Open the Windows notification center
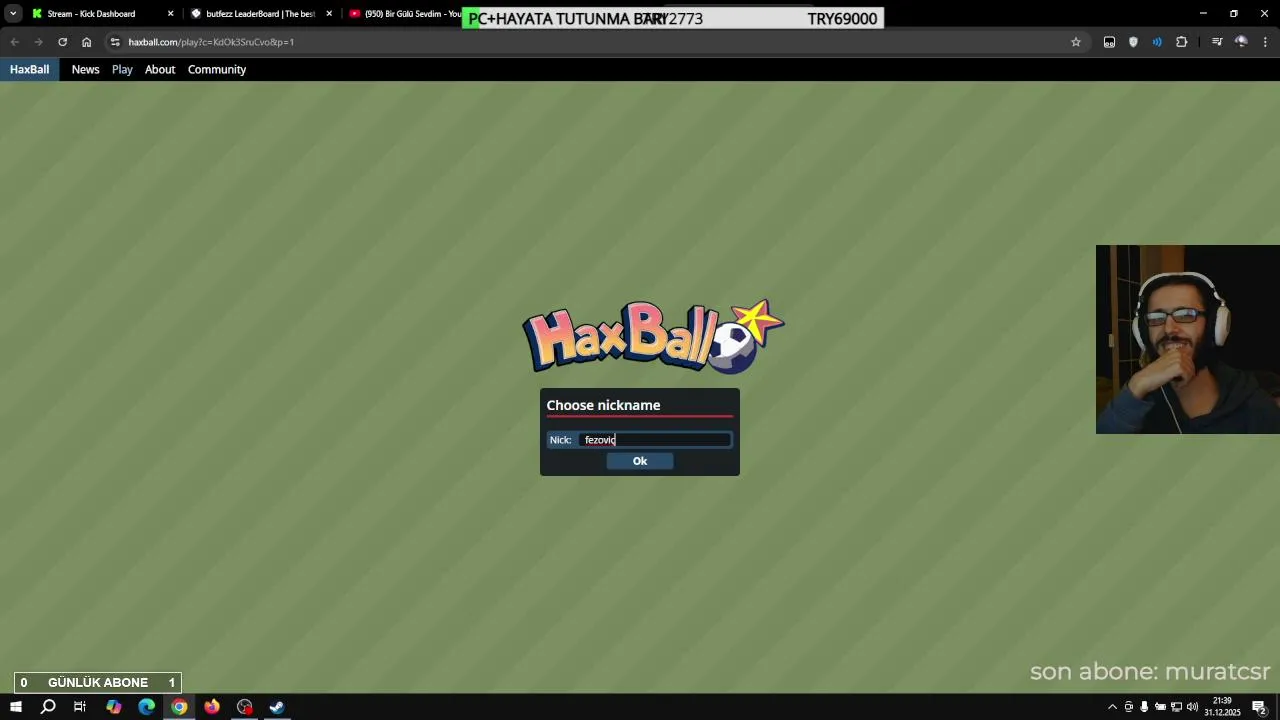Image resolution: width=1280 pixels, height=720 pixels. [1260, 707]
